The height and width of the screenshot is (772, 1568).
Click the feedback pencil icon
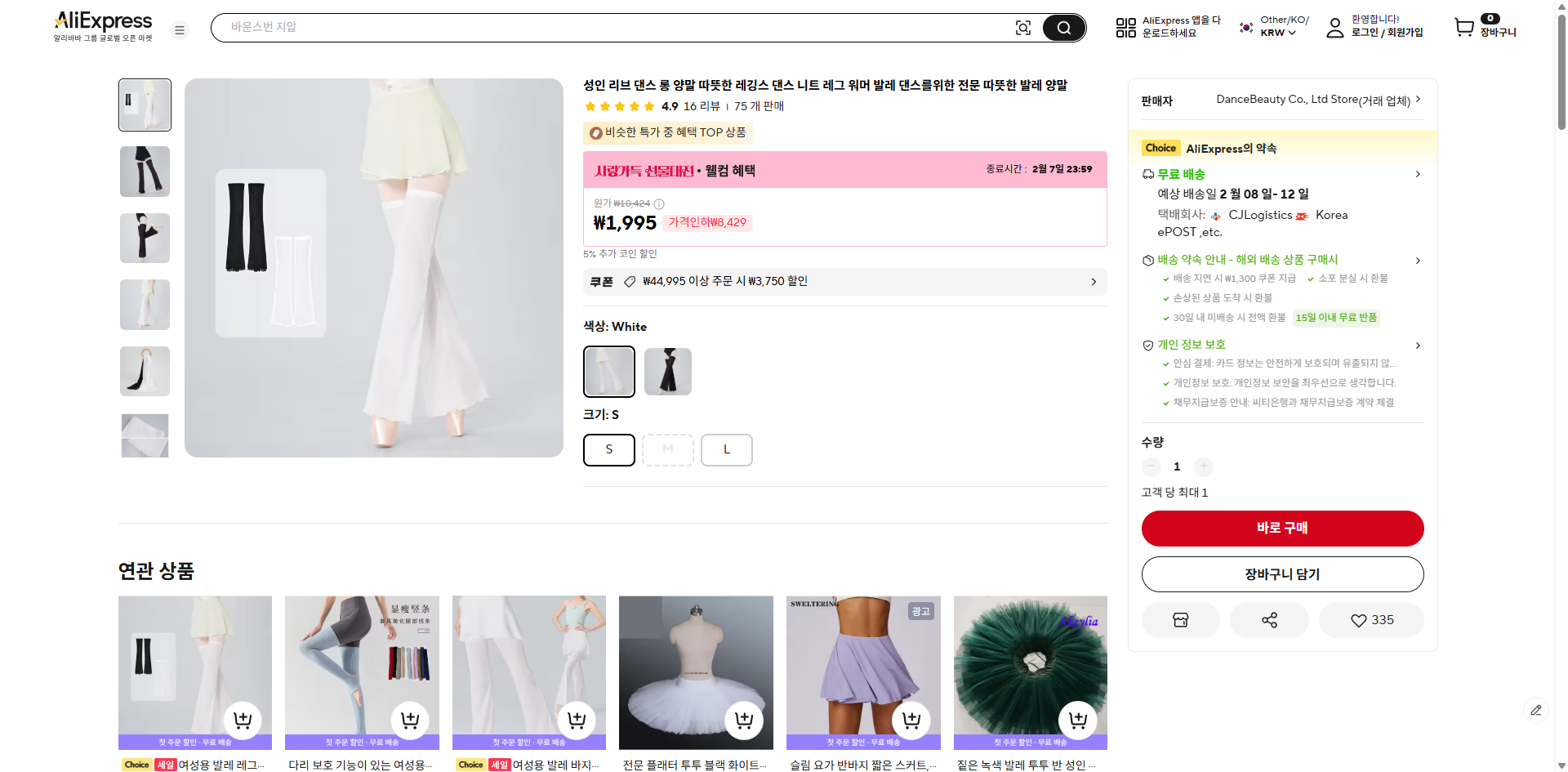[1537, 710]
